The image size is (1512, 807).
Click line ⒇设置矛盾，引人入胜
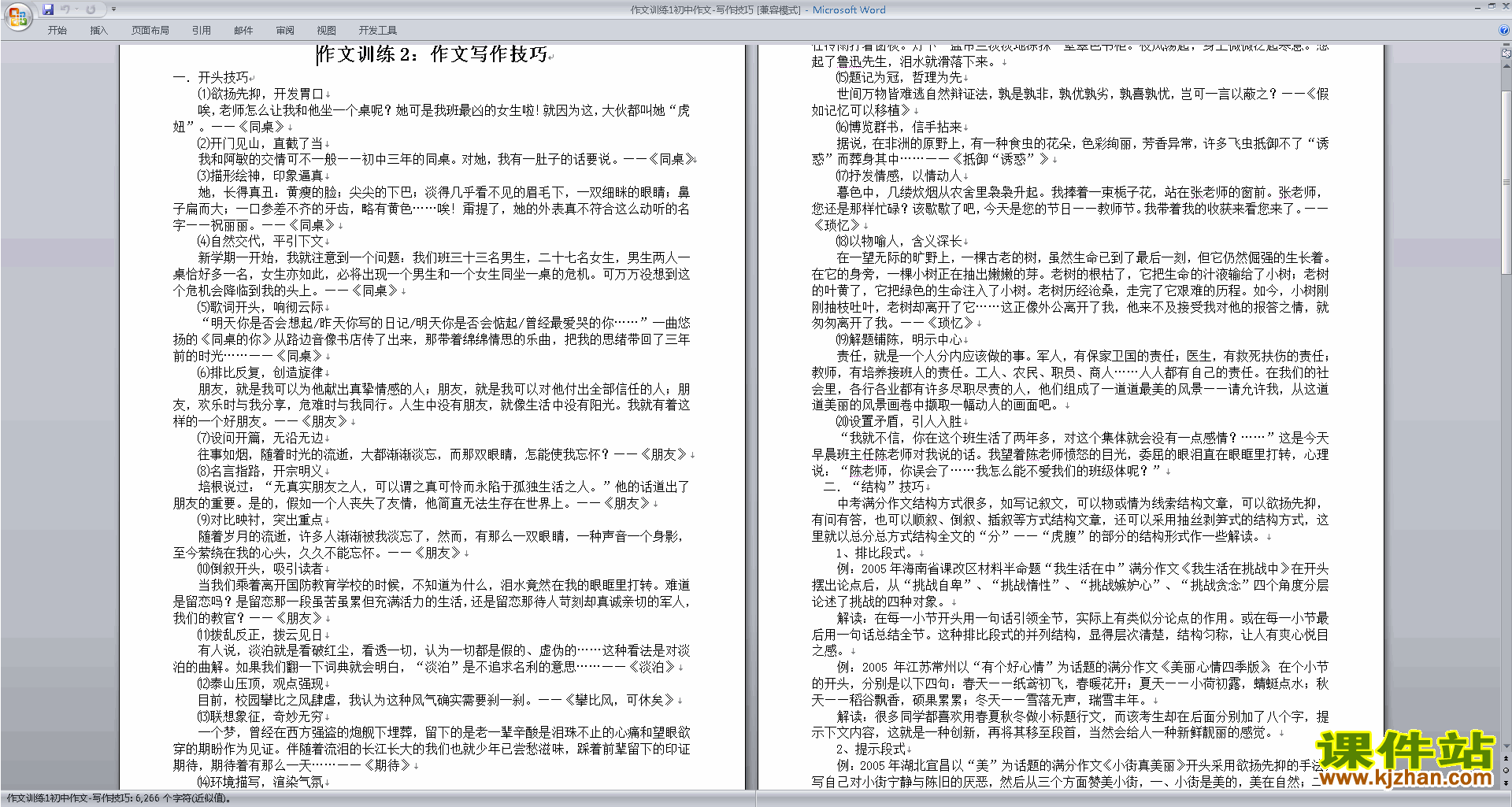pyautogui.click(x=899, y=421)
